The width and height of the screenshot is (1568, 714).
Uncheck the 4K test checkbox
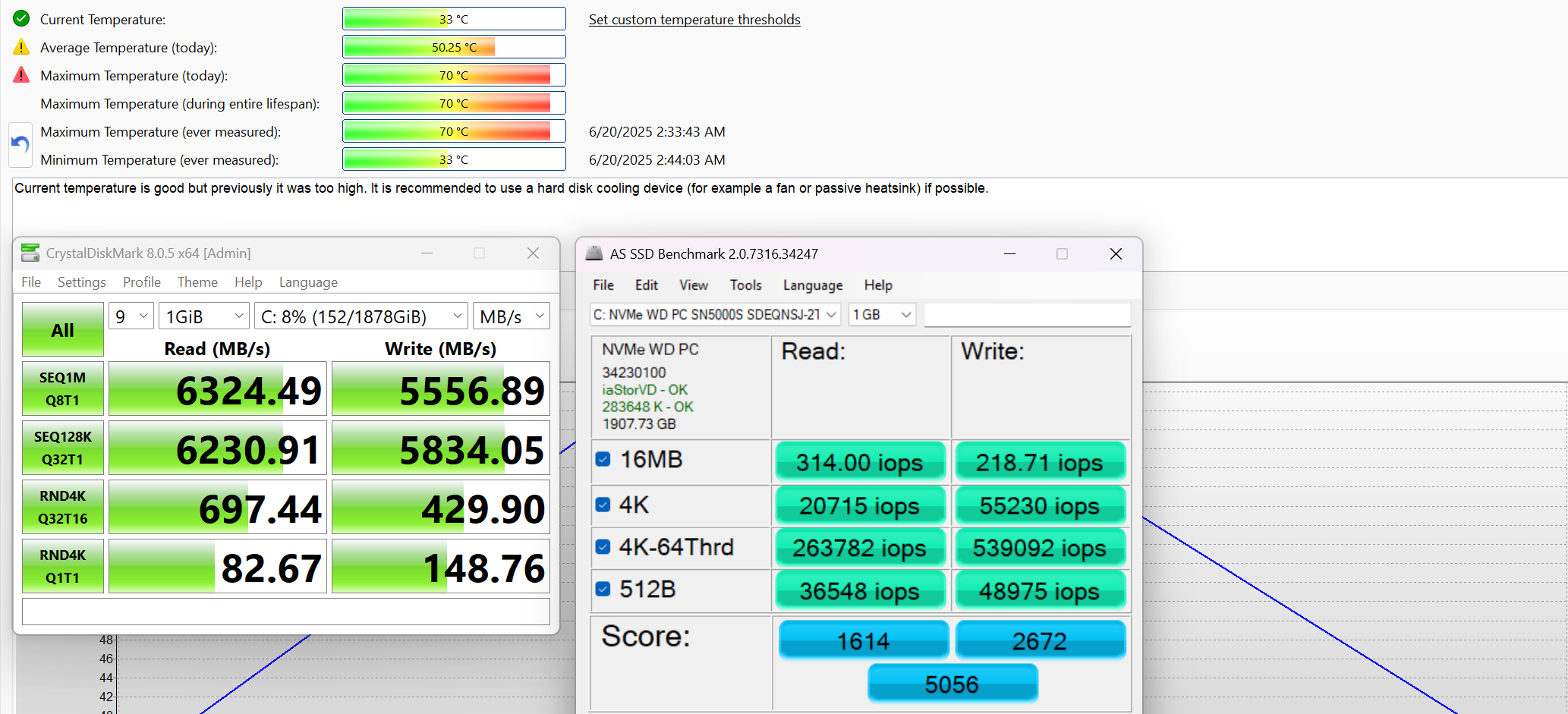pyautogui.click(x=603, y=505)
